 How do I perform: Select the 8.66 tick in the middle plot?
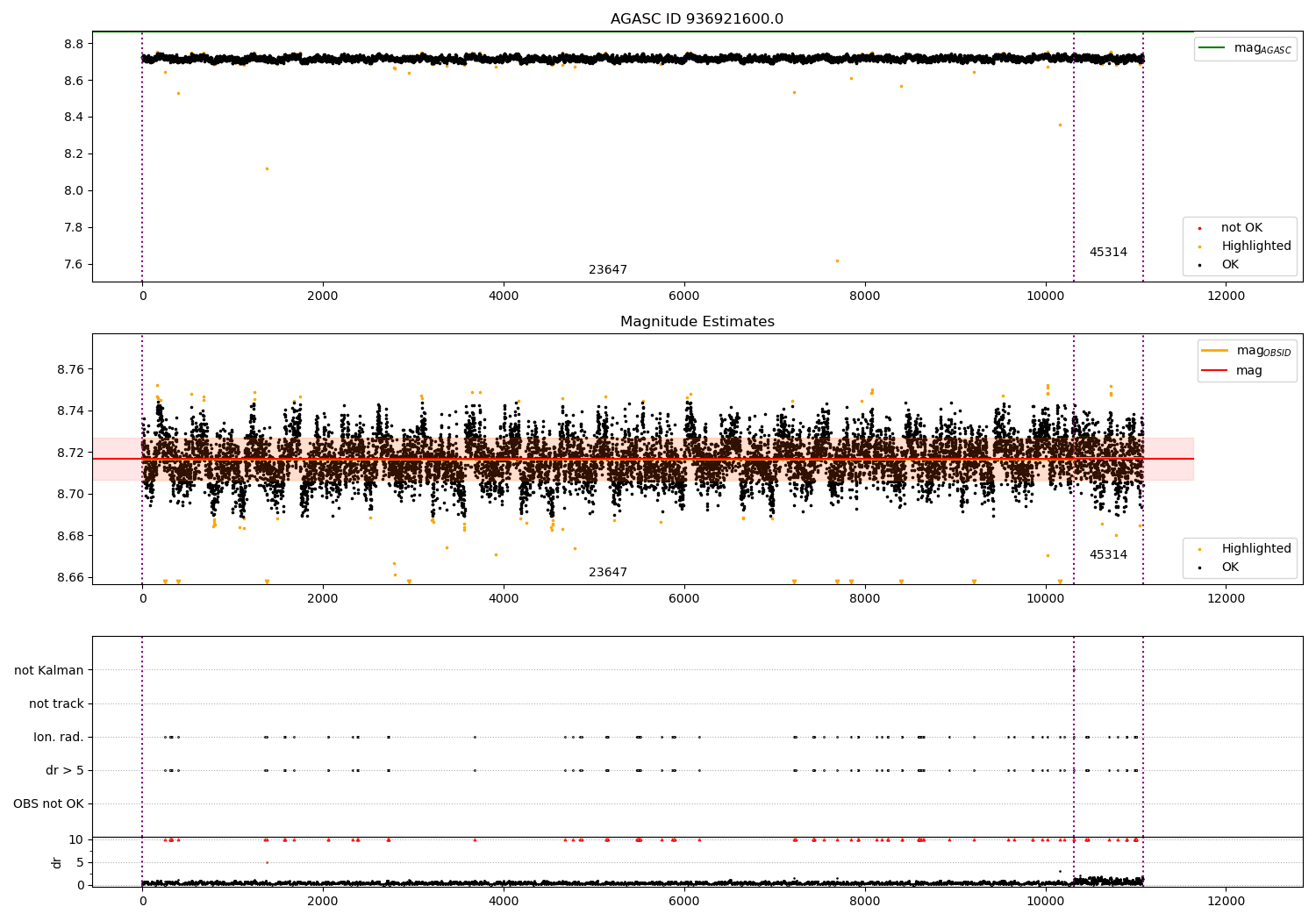coord(71,578)
